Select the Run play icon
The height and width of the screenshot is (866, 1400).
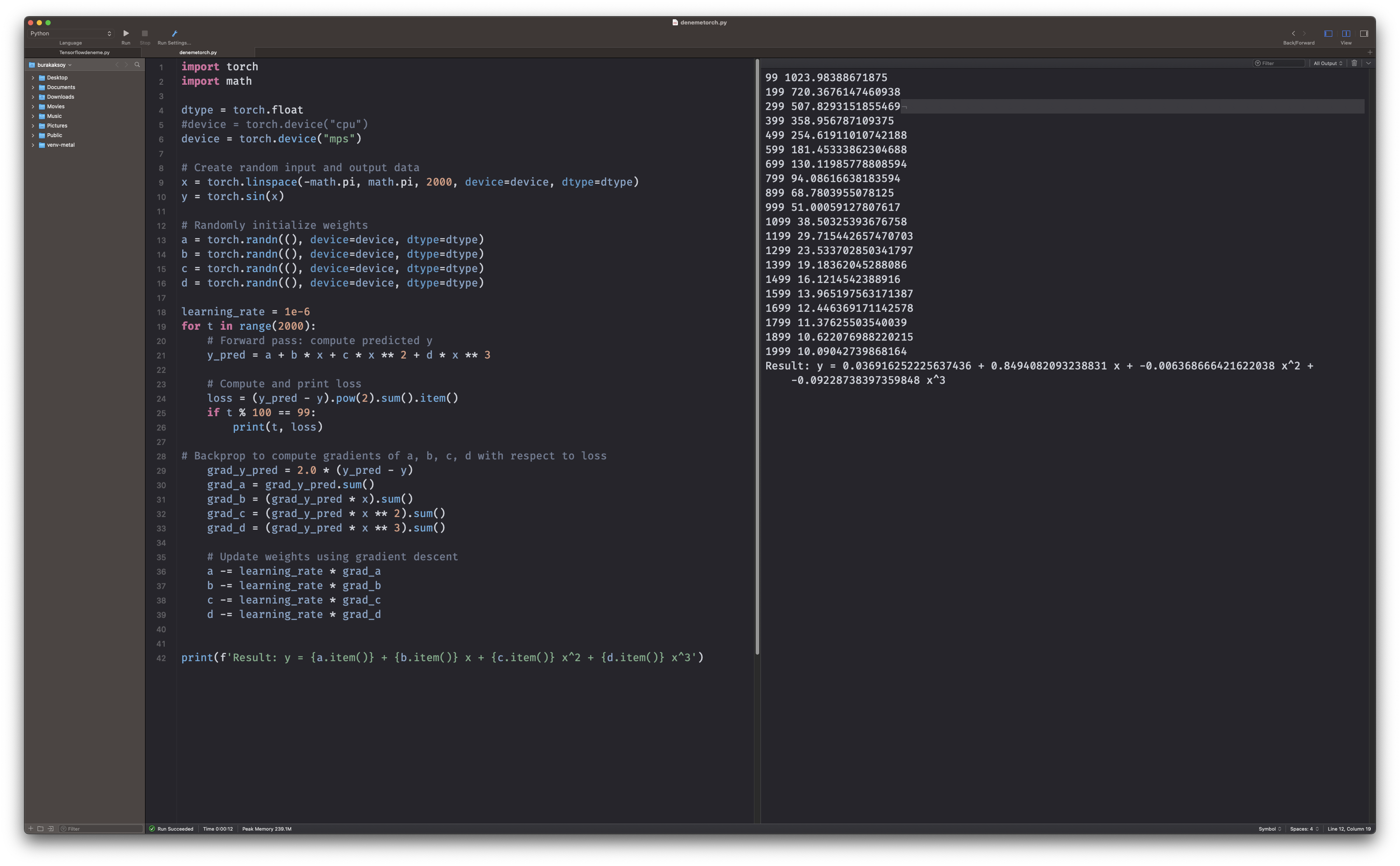pos(126,34)
